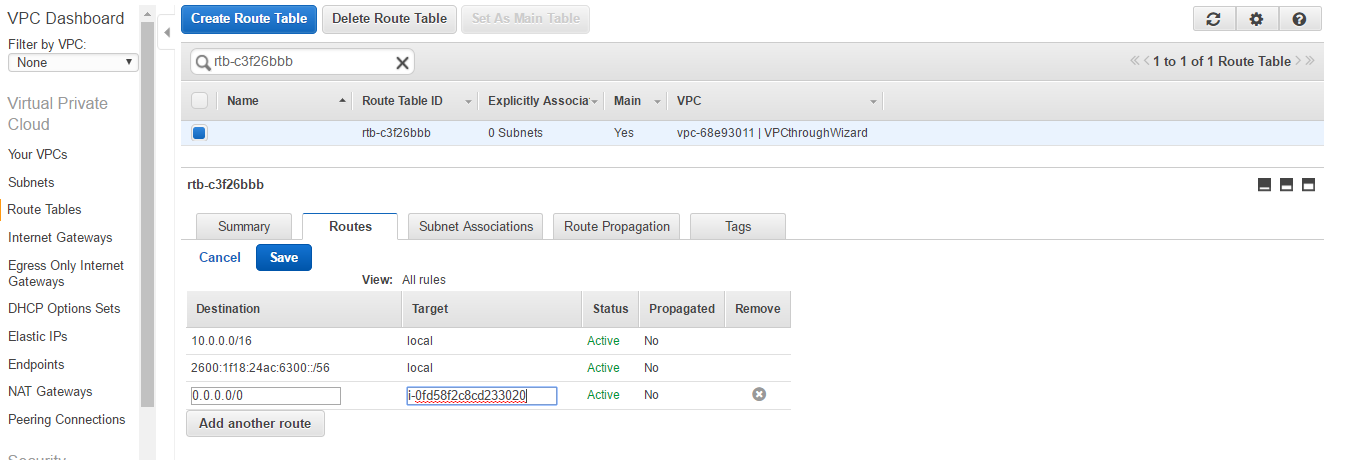Save the edited routes
The height and width of the screenshot is (460, 1351).
pos(284,258)
